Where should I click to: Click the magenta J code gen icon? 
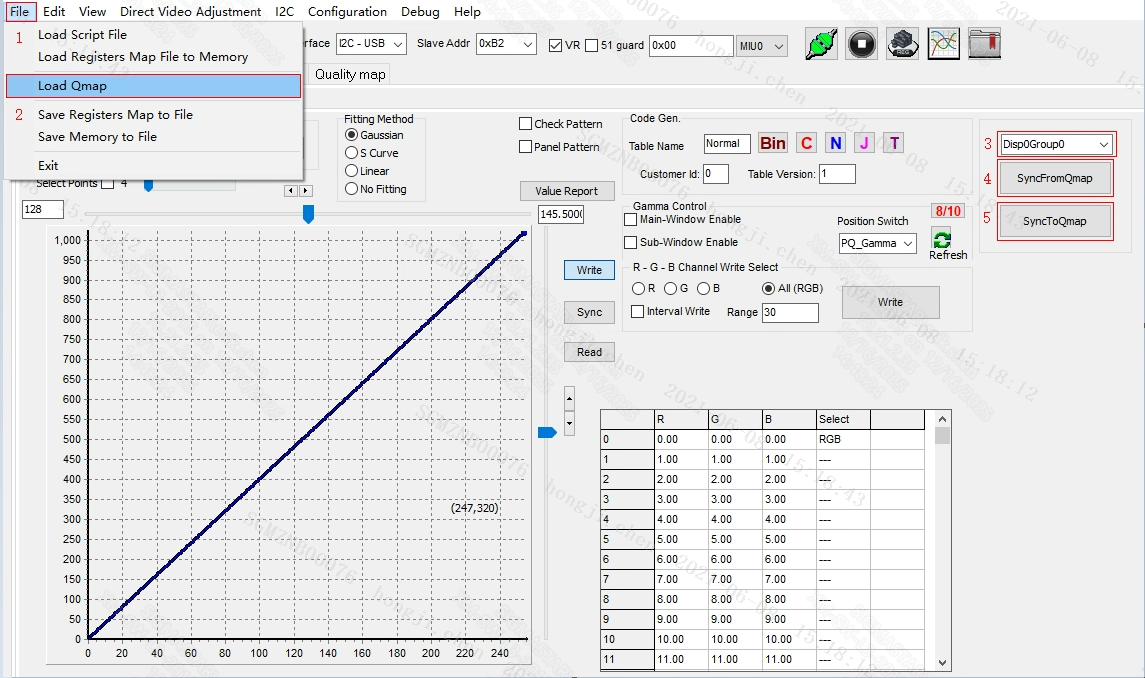click(865, 143)
